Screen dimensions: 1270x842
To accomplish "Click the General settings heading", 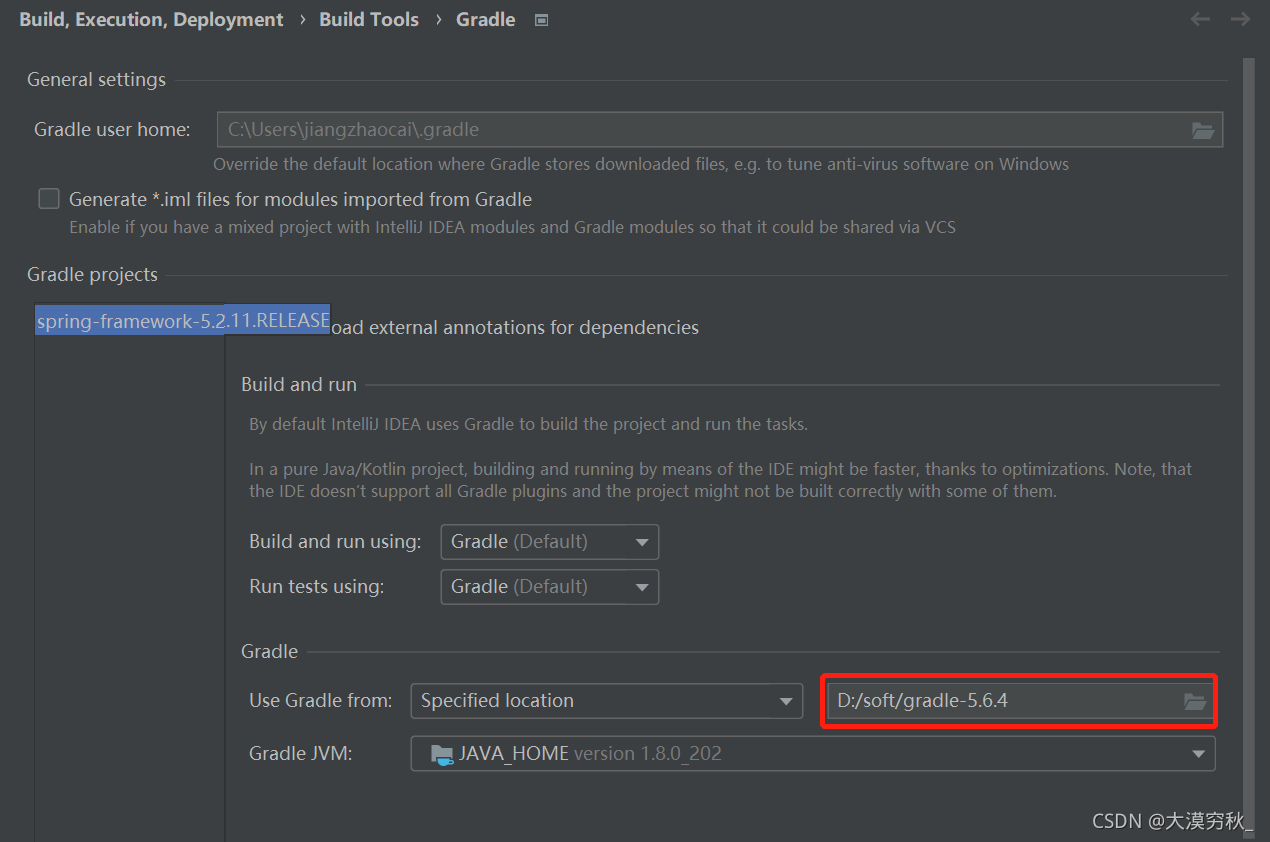I will 96,80.
